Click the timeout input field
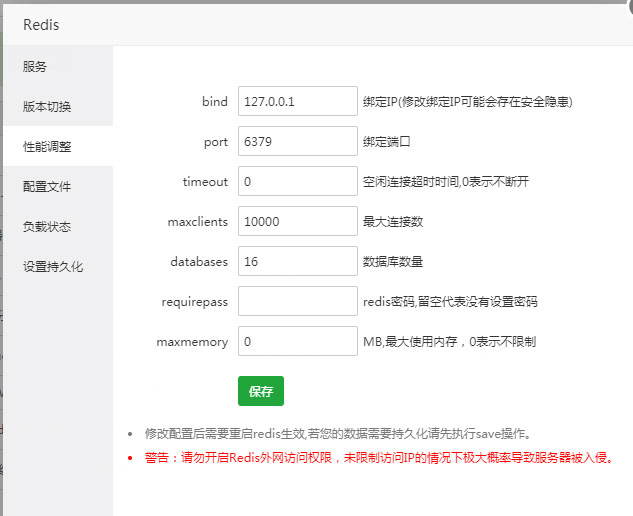Viewport: 633px width, 516px height. 297,182
